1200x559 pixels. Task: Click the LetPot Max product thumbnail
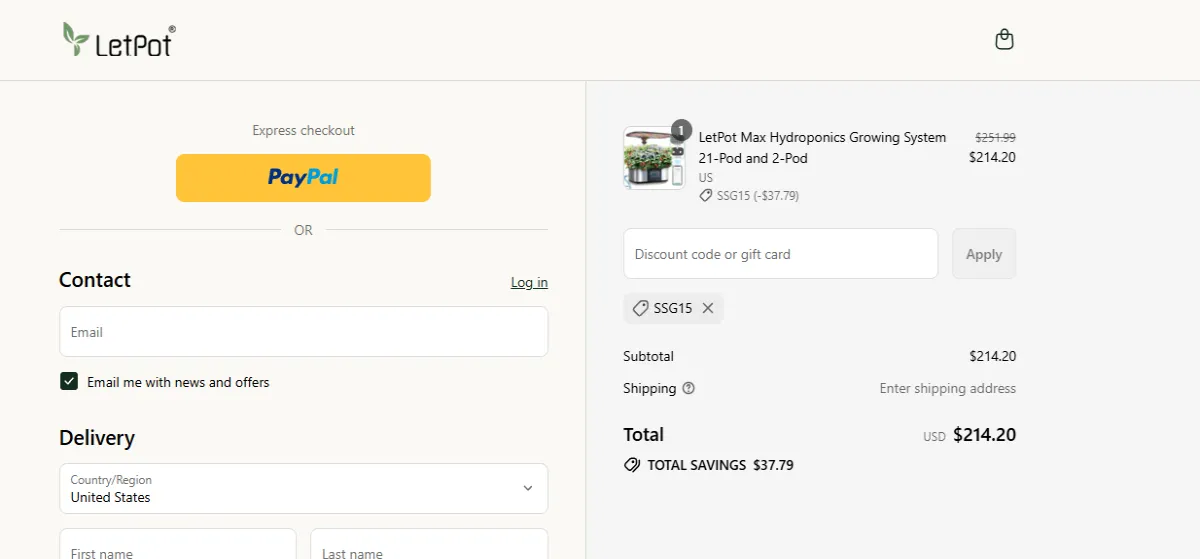[x=654, y=158]
